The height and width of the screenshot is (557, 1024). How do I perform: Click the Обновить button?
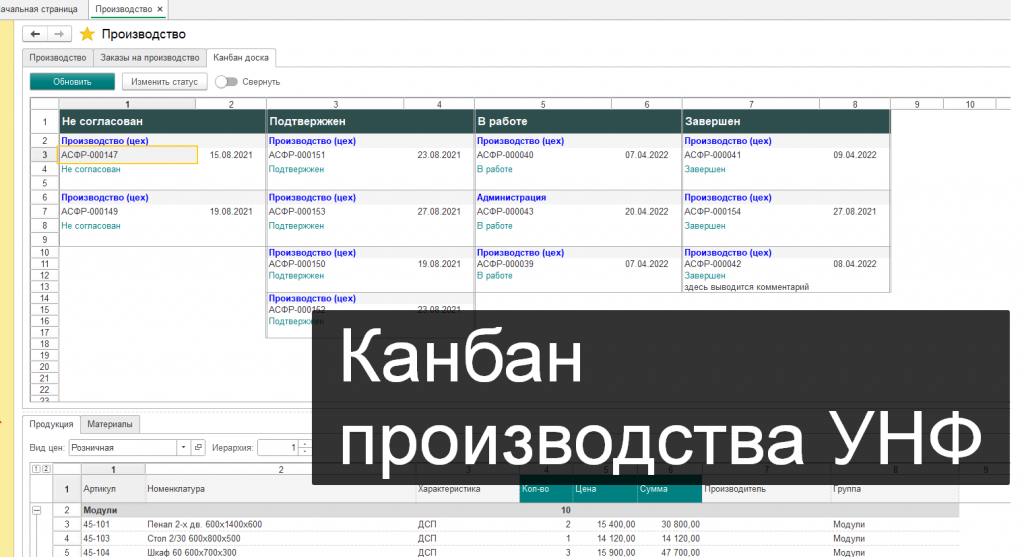(x=72, y=82)
